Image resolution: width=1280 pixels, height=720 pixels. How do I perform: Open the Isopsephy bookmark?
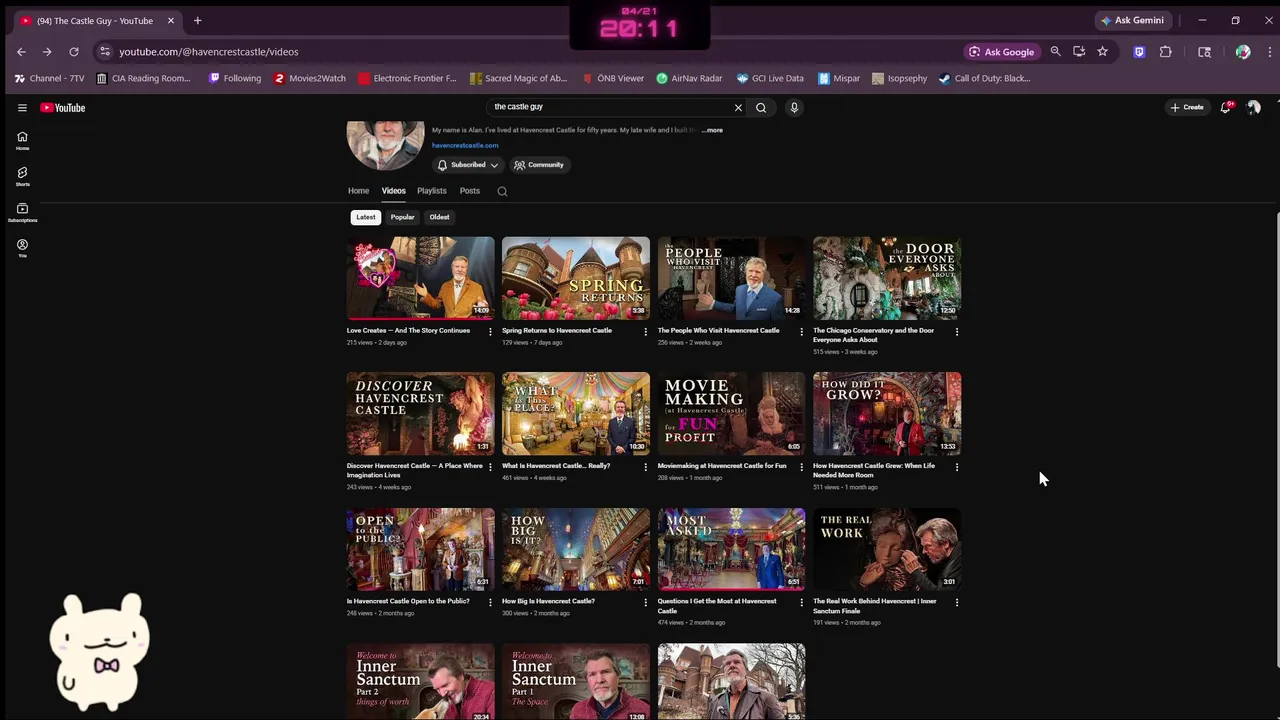pyautogui.click(x=899, y=78)
